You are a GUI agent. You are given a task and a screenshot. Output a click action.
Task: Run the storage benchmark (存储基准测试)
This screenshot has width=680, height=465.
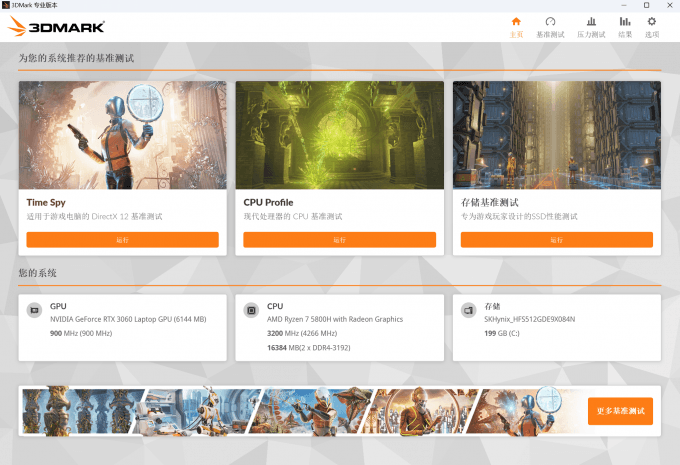coord(557,240)
